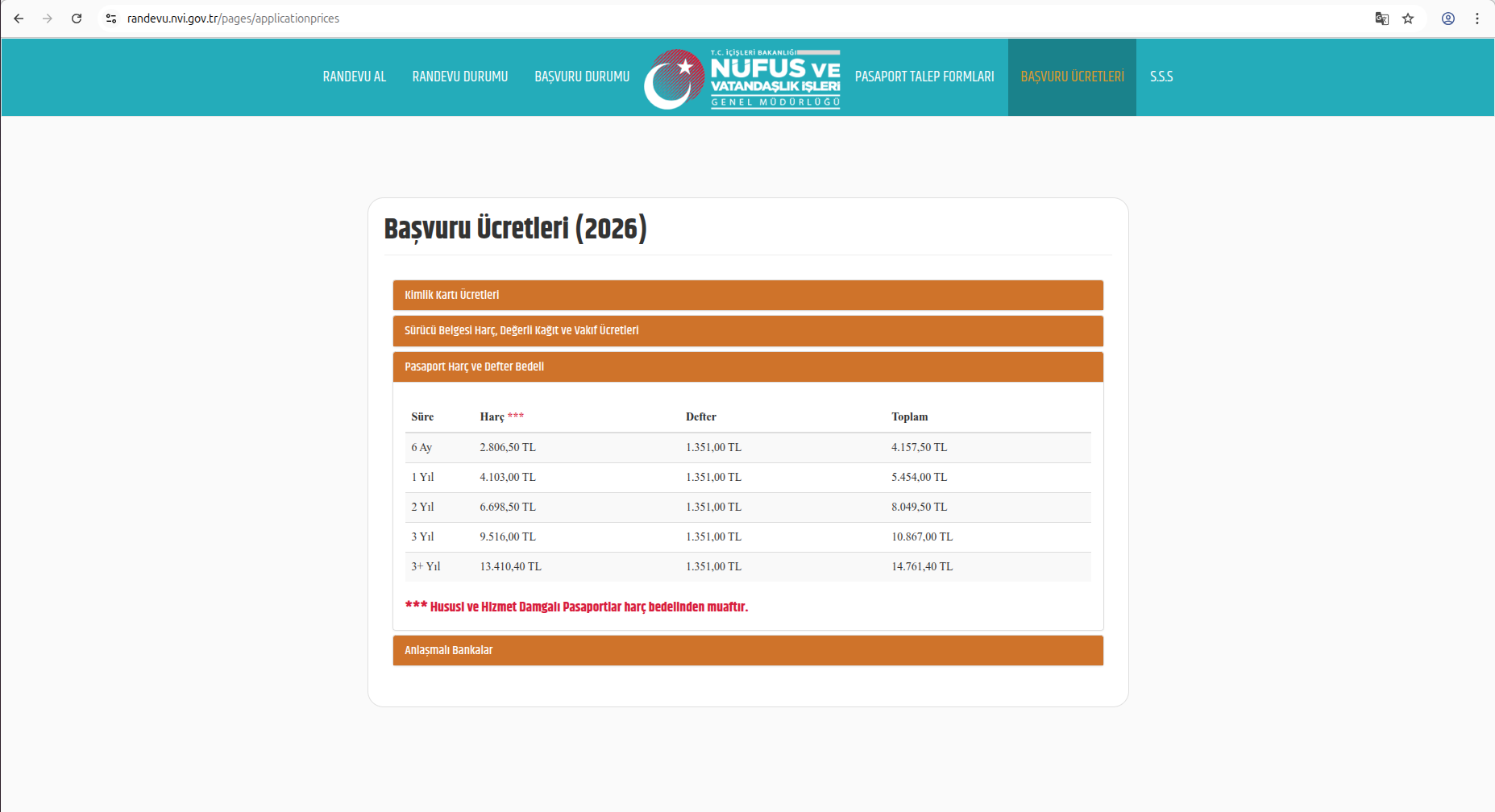This screenshot has height=812, width=1495.
Task: Click the Süre column header
Action: pos(422,416)
